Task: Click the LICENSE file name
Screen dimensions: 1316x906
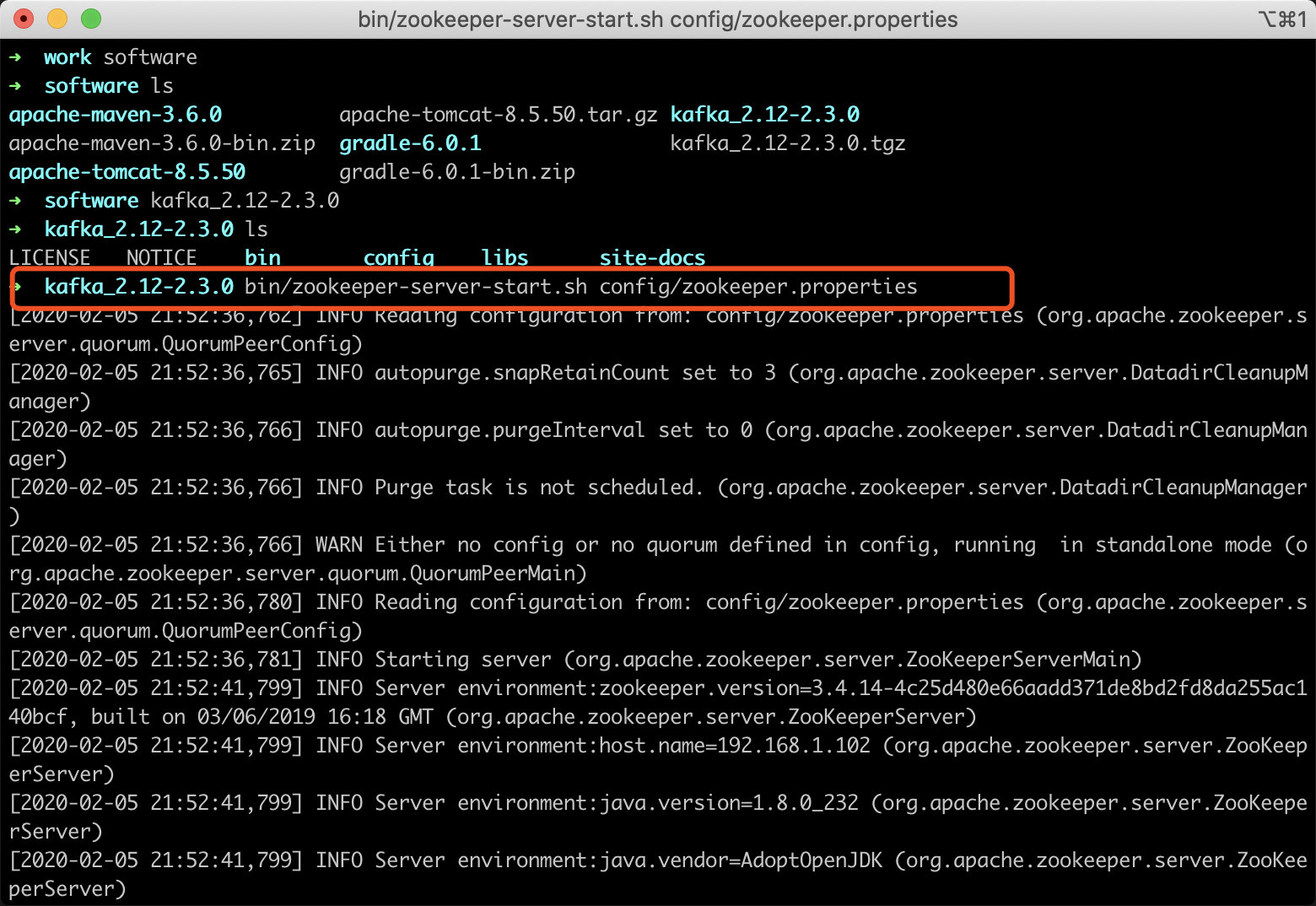Action: pyautogui.click(x=50, y=257)
